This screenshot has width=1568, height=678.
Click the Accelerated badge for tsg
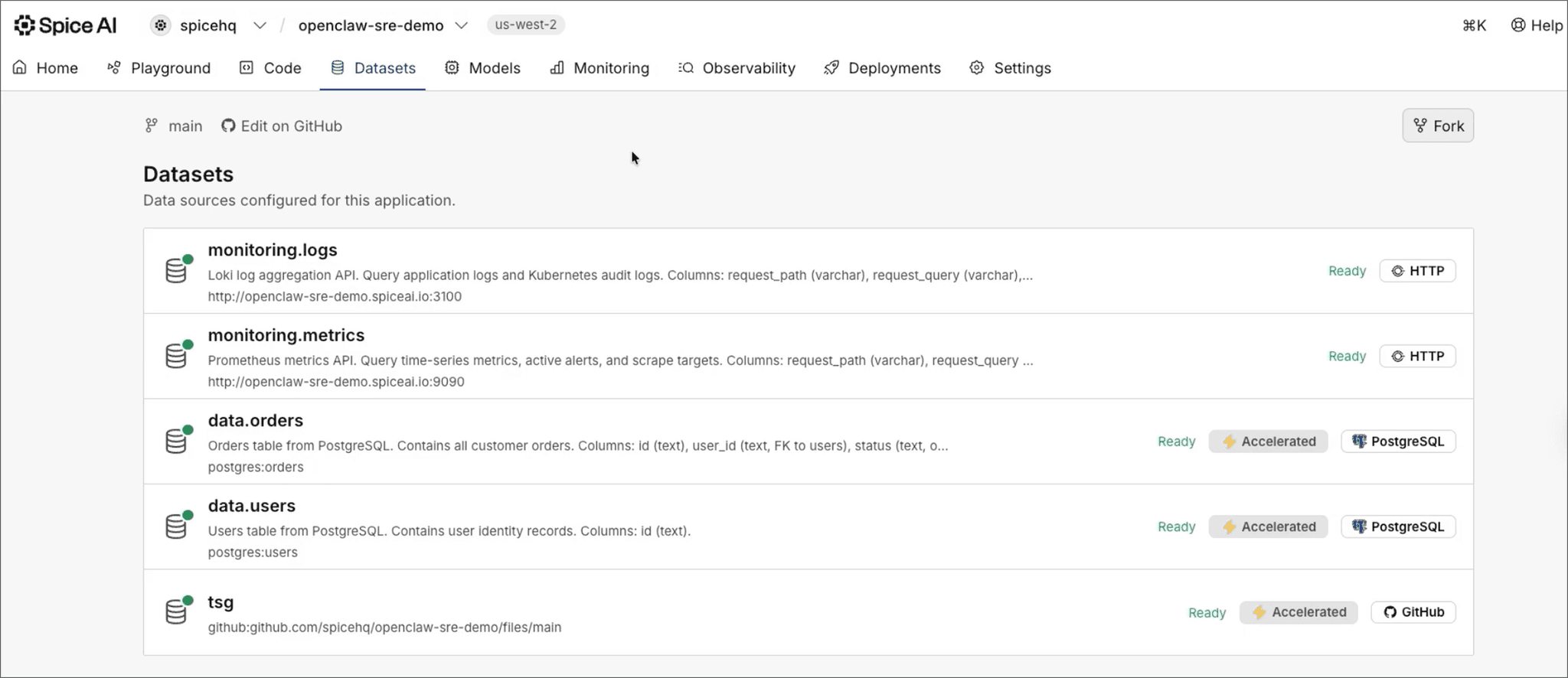pos(1298,612)
